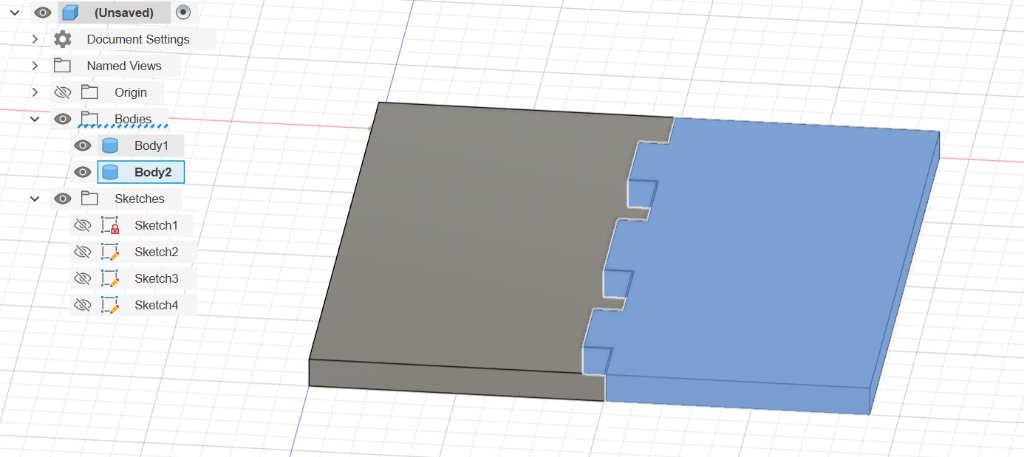Select the Named Views label
The width and height of the screenshot is (1024, 457).
tap(124, 66)
